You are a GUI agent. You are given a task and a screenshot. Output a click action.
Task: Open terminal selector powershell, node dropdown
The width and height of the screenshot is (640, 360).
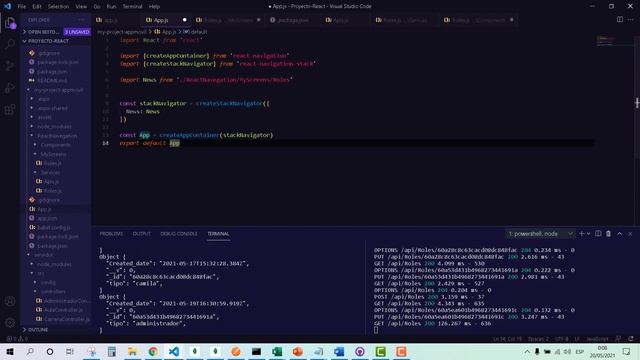(x=540, y=233)
